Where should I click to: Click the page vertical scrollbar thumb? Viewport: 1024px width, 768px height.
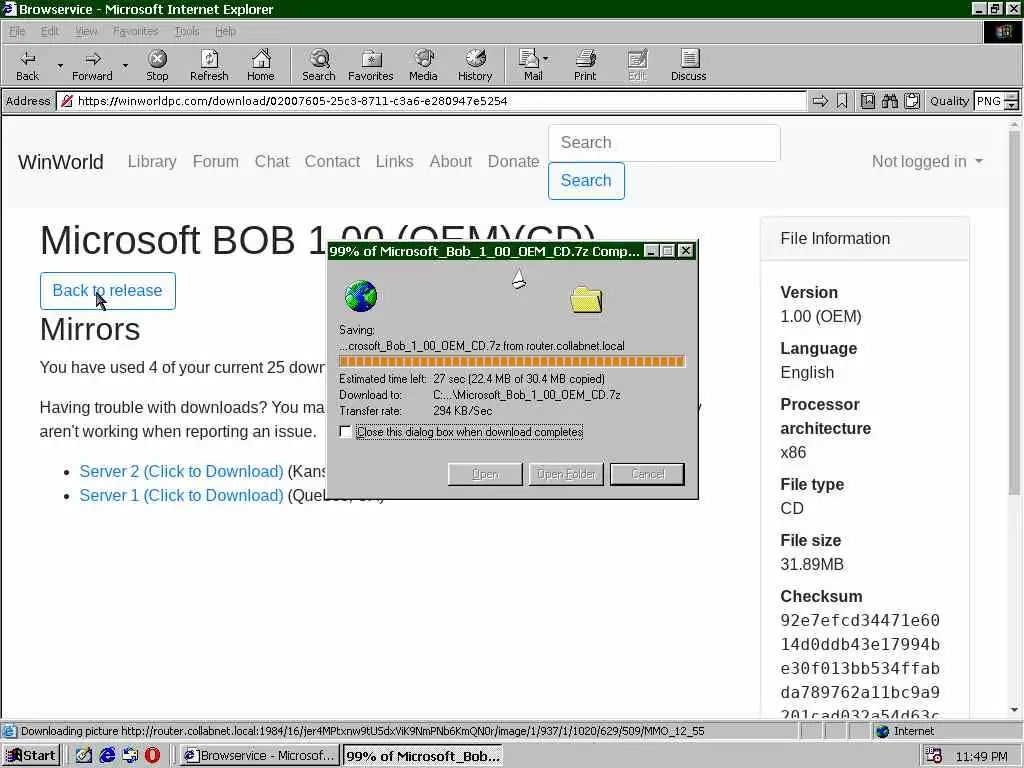coord(1014,313)
